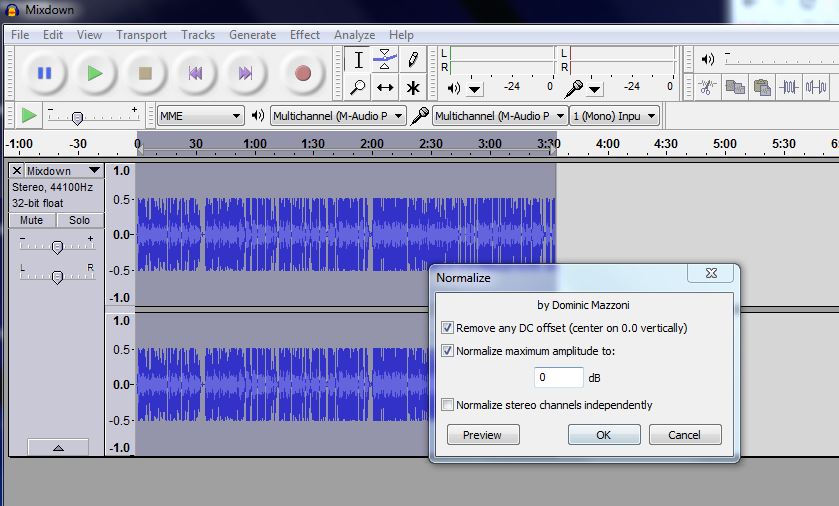Screen dimensions: 839x506
Task: Open the input device Multichannel dropdown
Action: 500,116
